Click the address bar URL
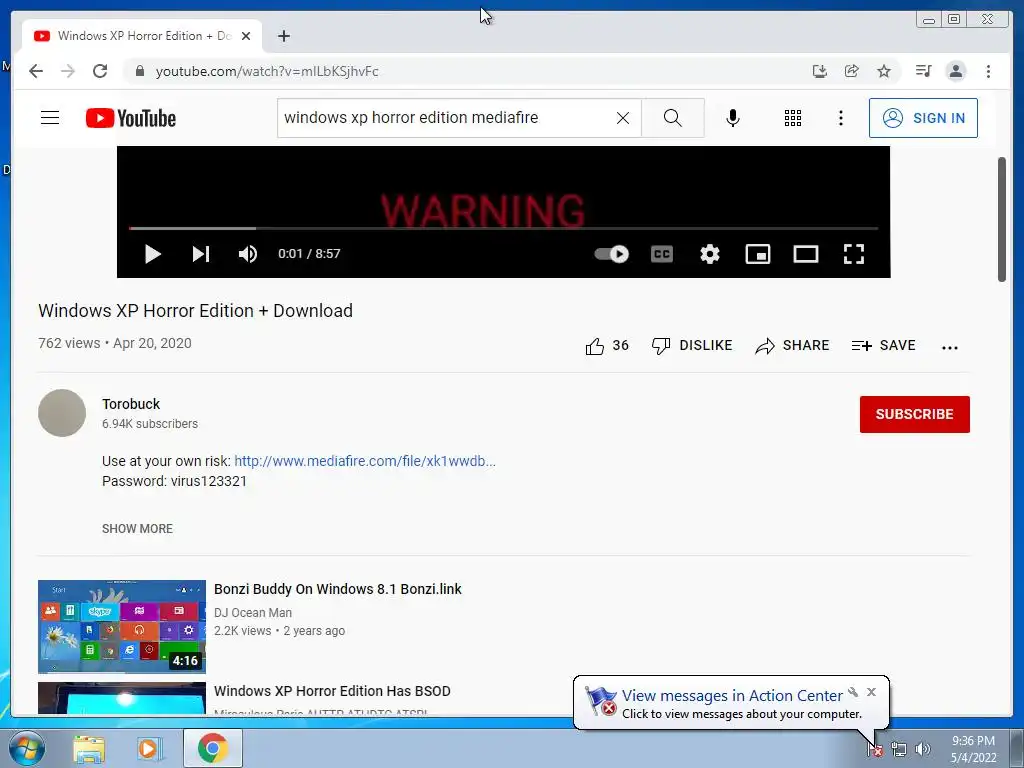Image resolution: width=1024 pixels, height=768 pixels. click(x=266, y=71)
